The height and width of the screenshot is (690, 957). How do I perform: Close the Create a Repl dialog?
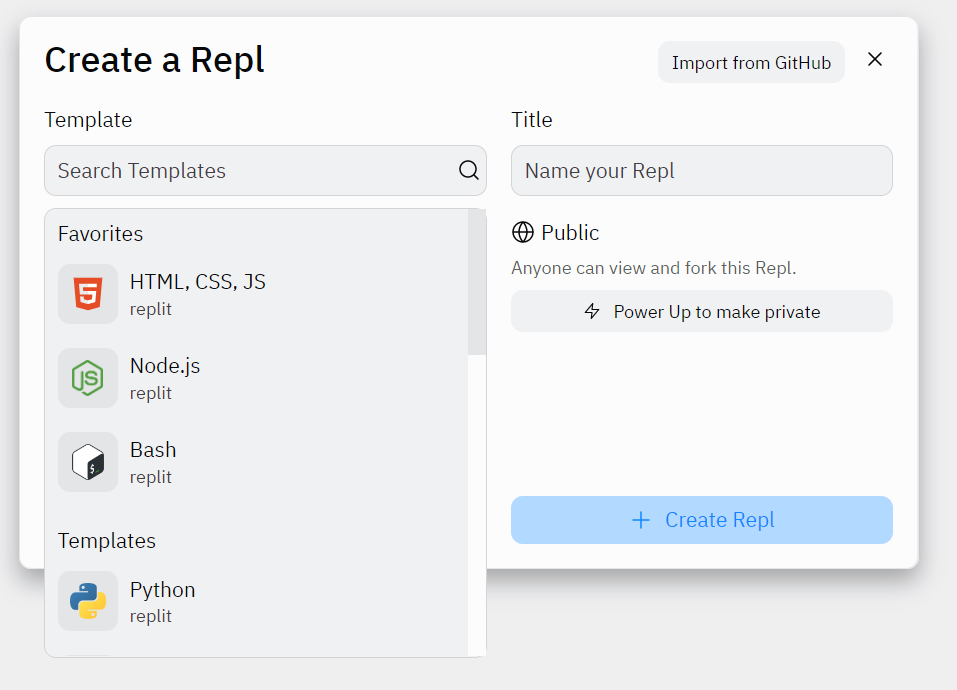coord(875,59)
